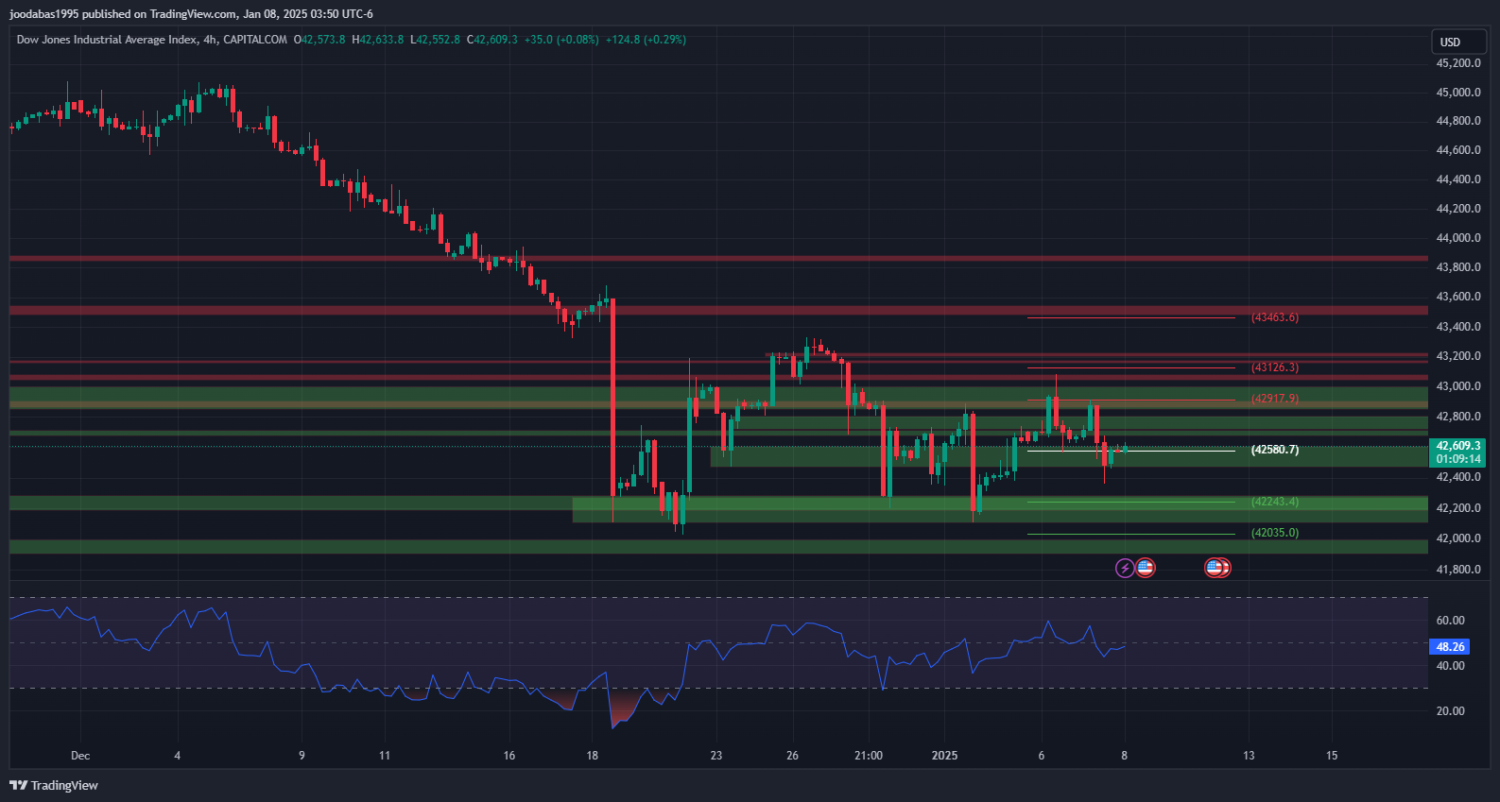
Task: Click the change value +124.8 (+0.29%)
Action: (644, 39)
